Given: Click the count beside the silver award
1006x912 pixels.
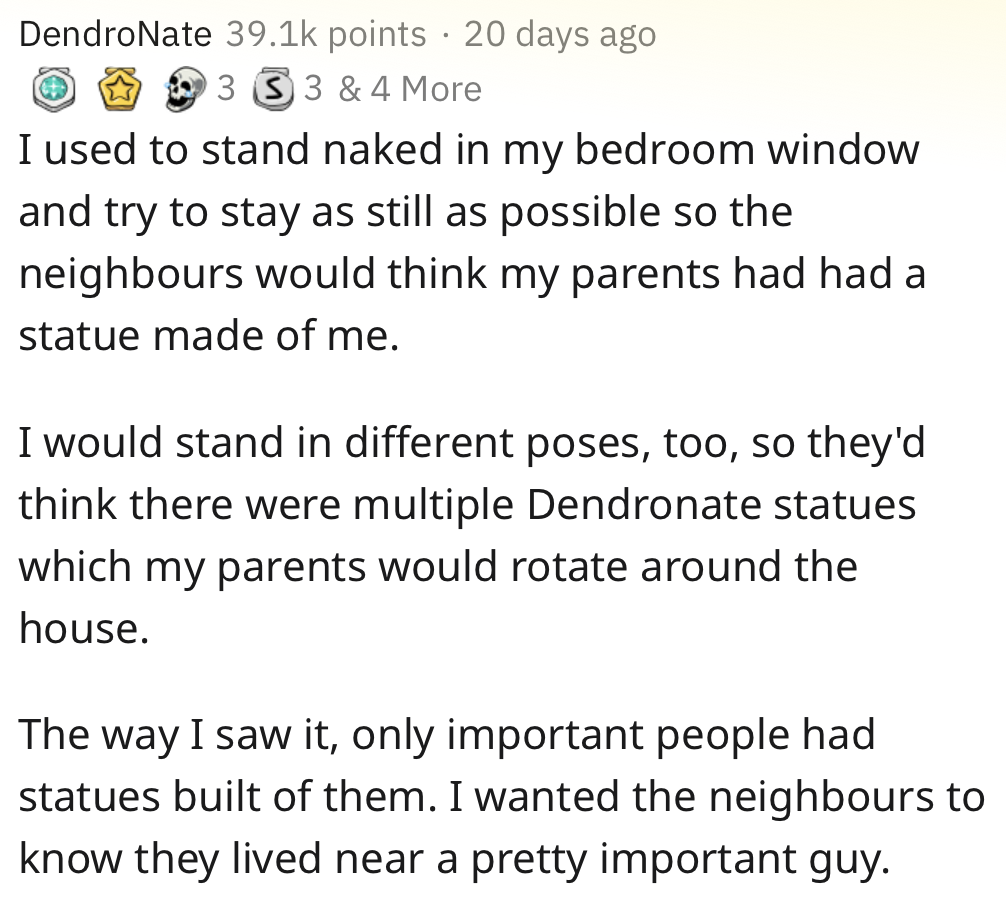Looking at the screenshot, I should (312, 90).
